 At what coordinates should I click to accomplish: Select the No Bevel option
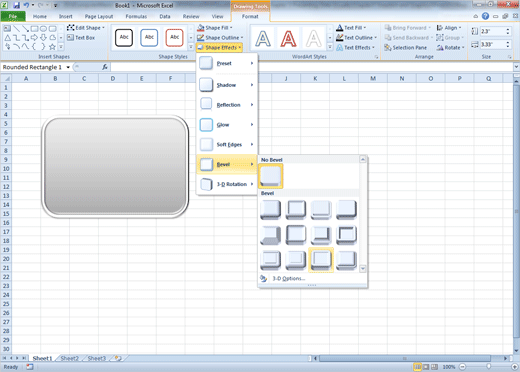coord(271,176)
